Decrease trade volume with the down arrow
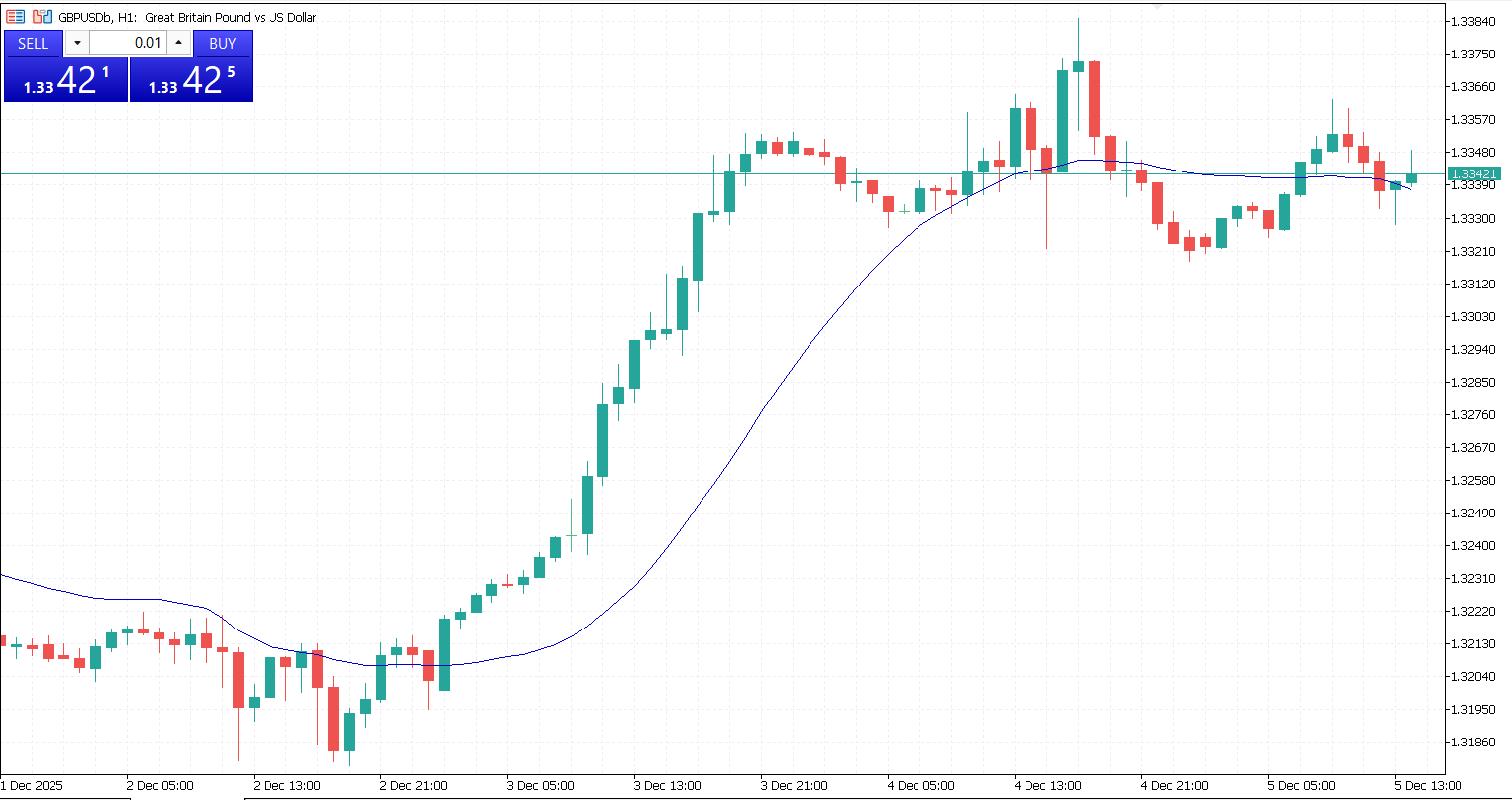1512x800 pixels. 77,43
